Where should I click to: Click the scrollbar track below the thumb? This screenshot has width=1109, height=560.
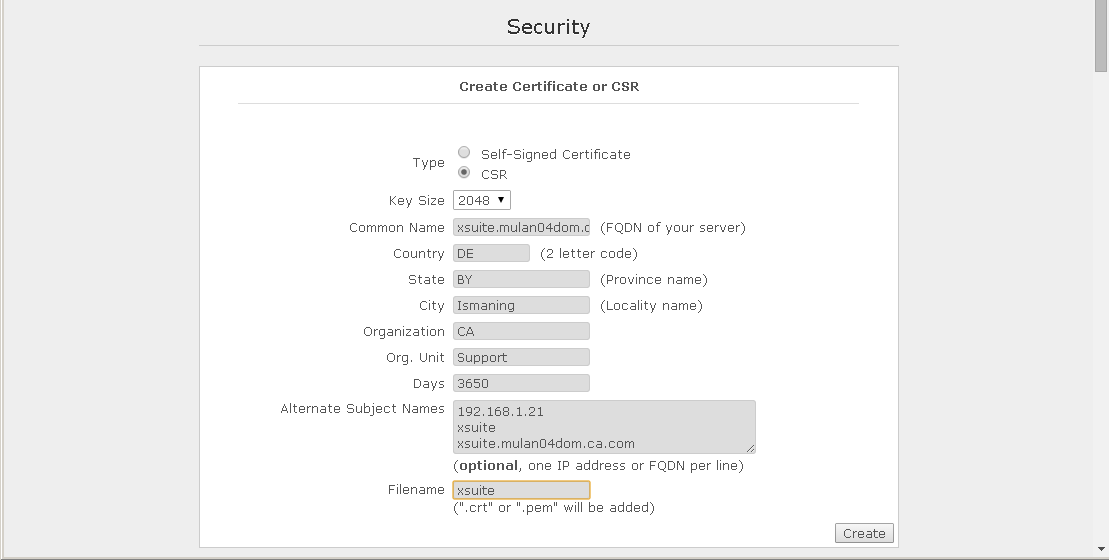(1101, 300)
